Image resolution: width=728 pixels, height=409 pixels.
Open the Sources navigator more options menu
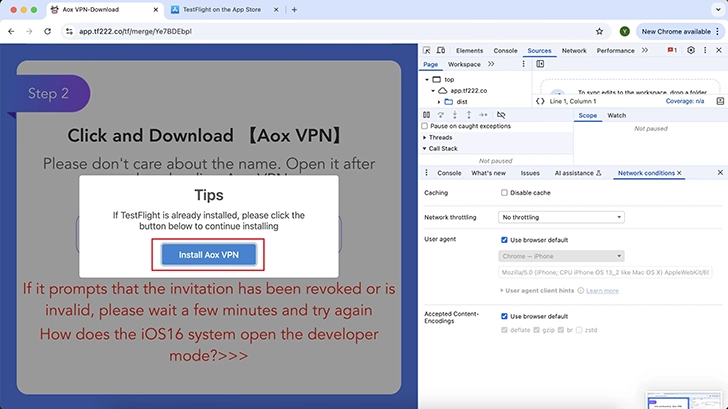[x=523, y=64]
